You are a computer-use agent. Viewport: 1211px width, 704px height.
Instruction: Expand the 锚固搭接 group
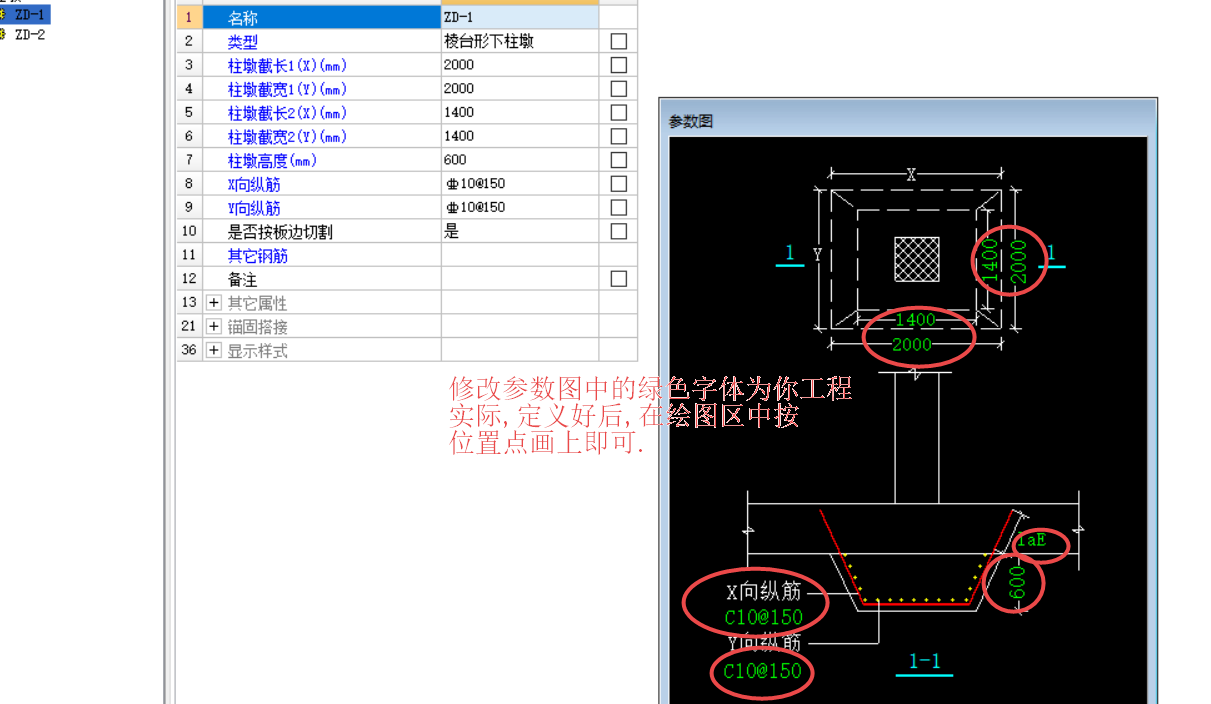[213, 327]
